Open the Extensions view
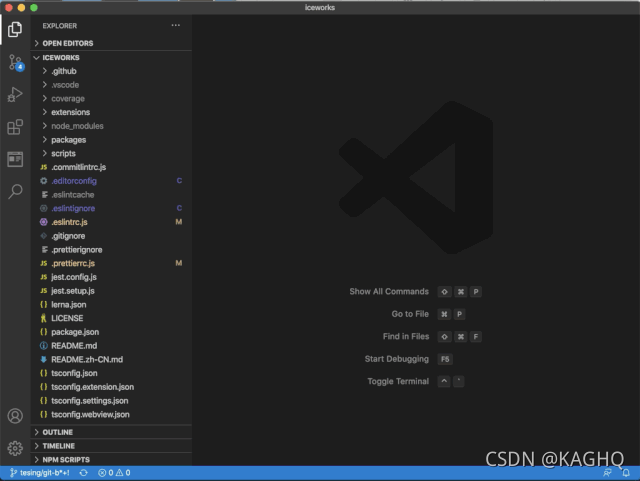This screenshot has height=481, width=640. (15, 127)
